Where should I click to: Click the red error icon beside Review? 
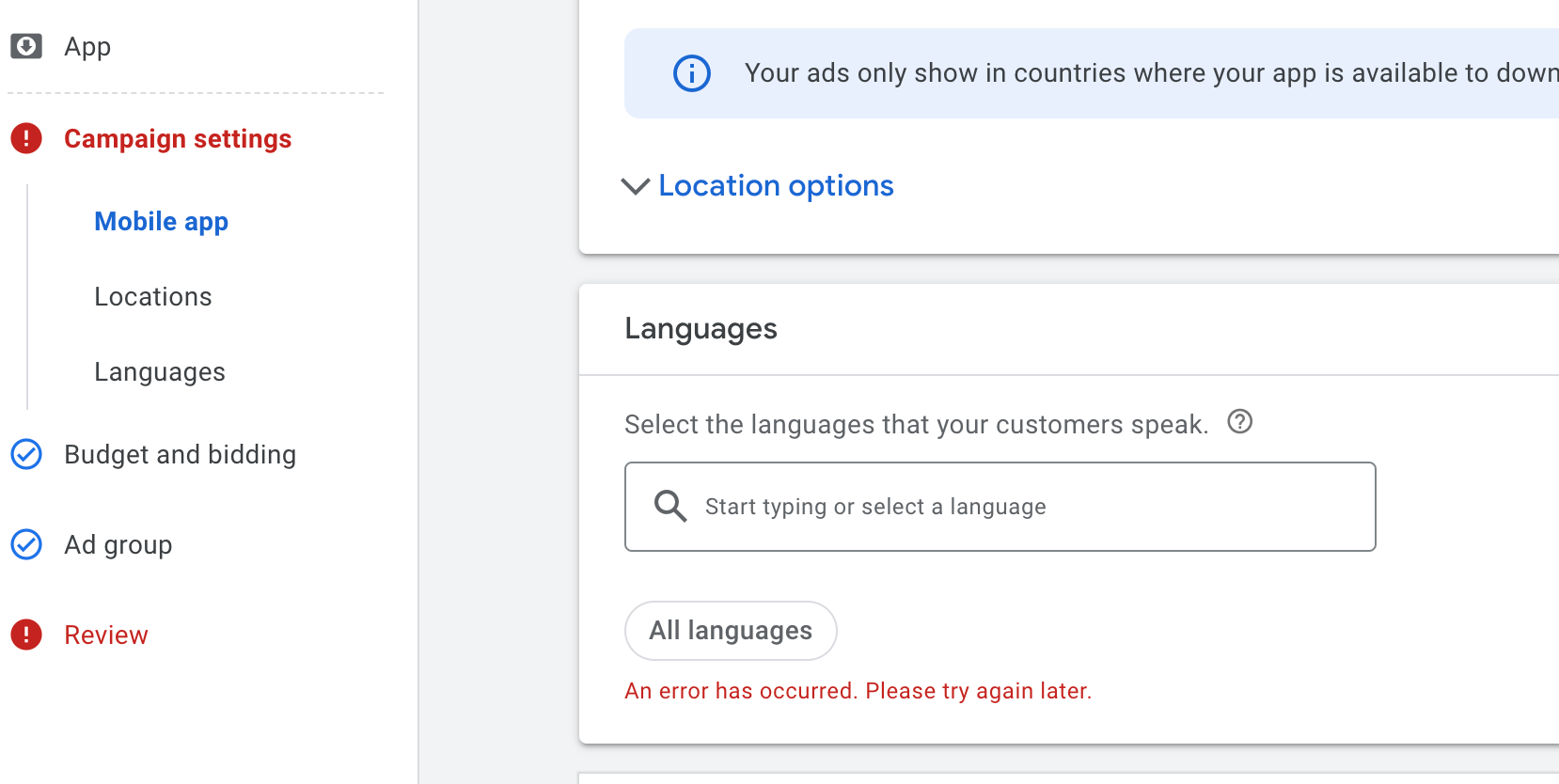pyautogui.click(x=26, y=635)
